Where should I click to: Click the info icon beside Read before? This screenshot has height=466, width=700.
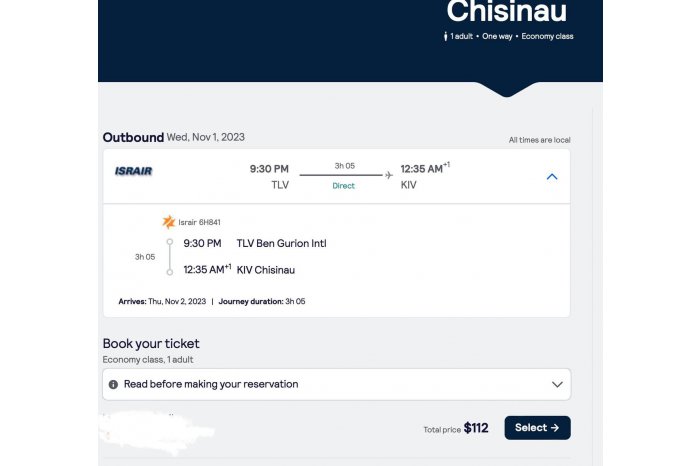click(x=113, y=384)
